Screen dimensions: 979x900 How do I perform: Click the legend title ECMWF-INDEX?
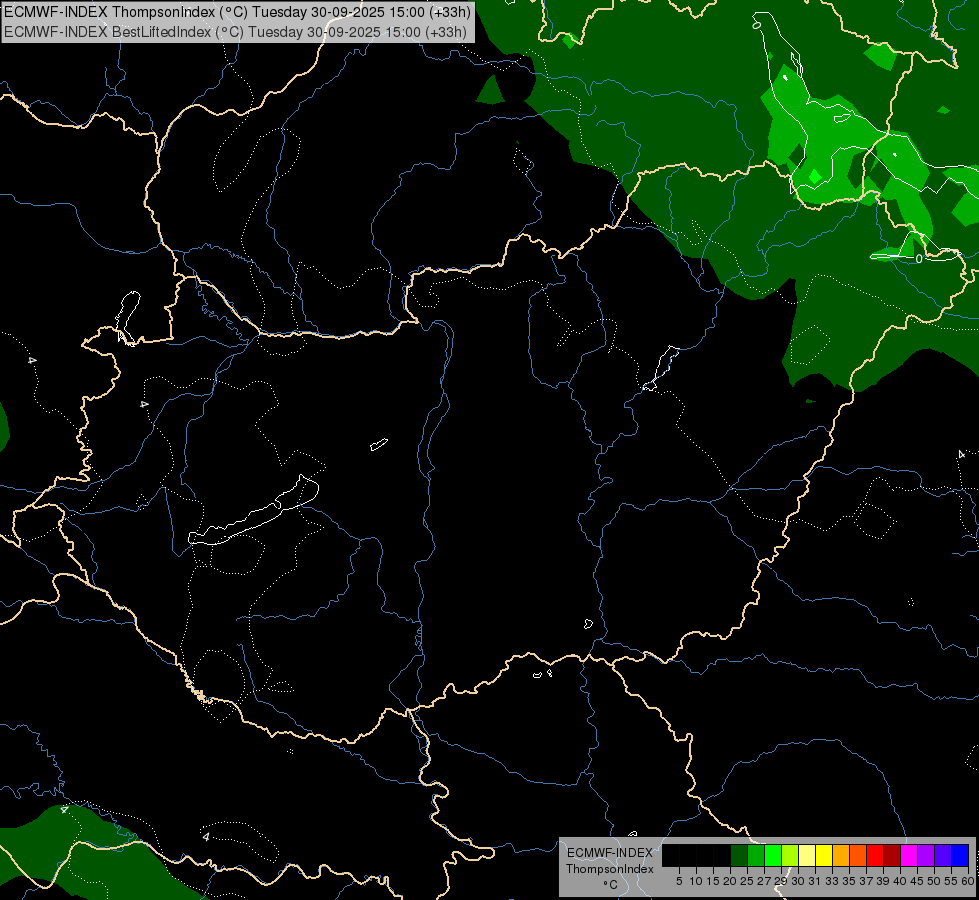610,853
